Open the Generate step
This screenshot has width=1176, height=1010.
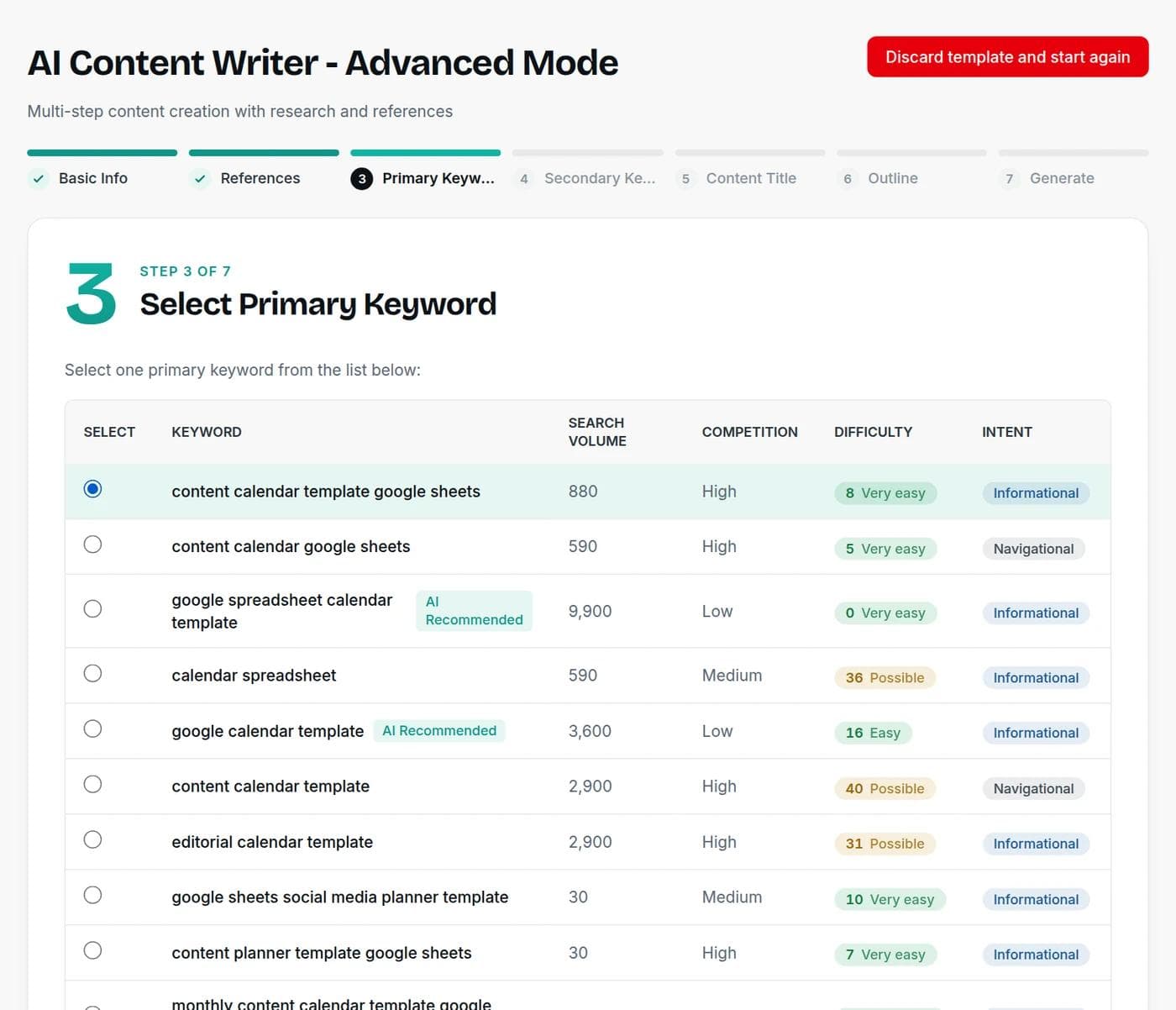(1062, 178)
